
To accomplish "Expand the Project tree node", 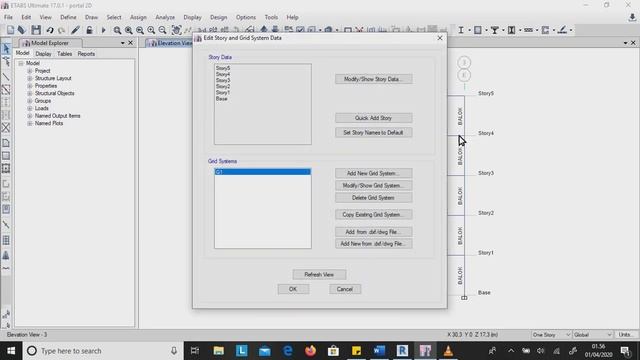I will (29, 71).
